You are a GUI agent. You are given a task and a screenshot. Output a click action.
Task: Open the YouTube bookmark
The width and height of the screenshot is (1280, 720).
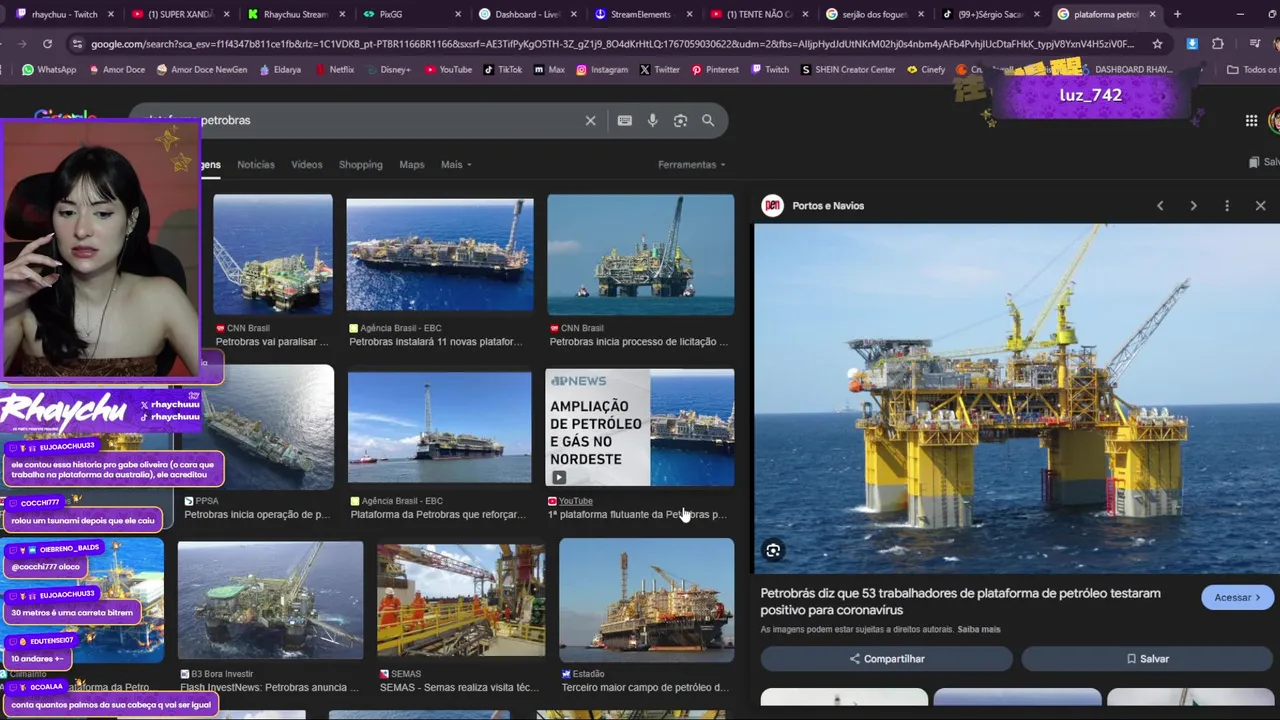point(448,69)
